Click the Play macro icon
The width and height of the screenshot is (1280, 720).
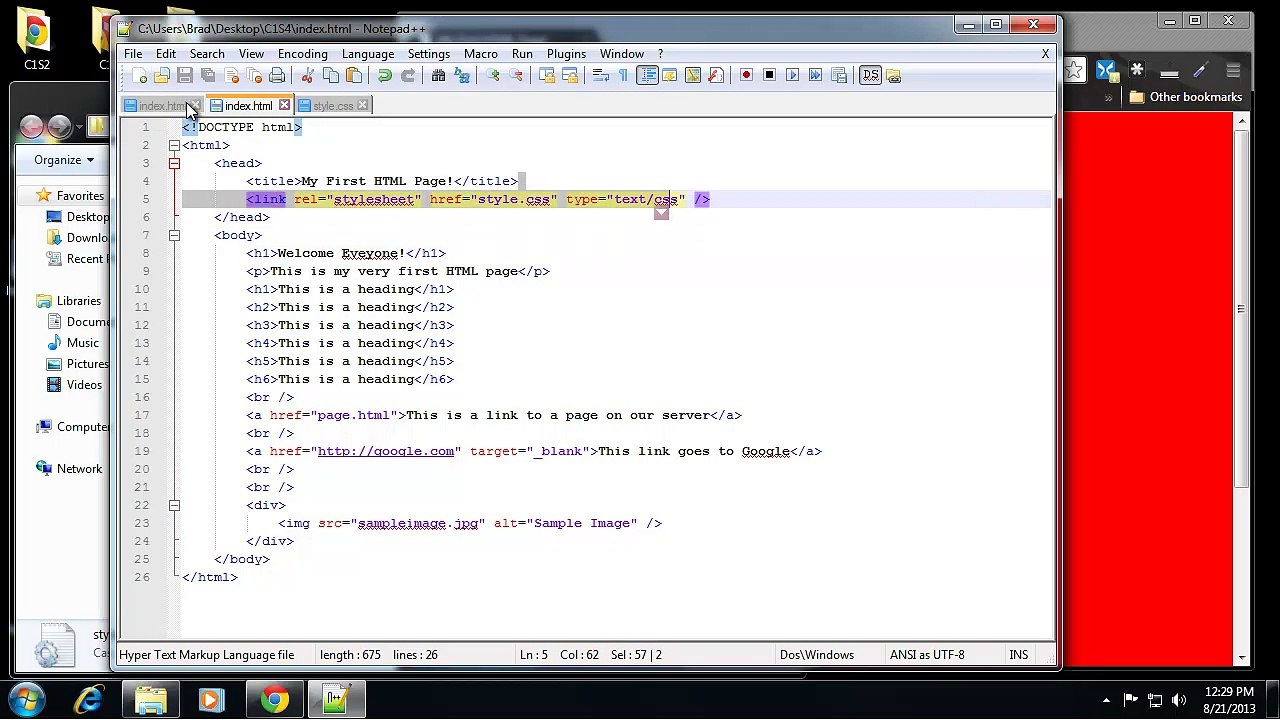coord(792,76)
